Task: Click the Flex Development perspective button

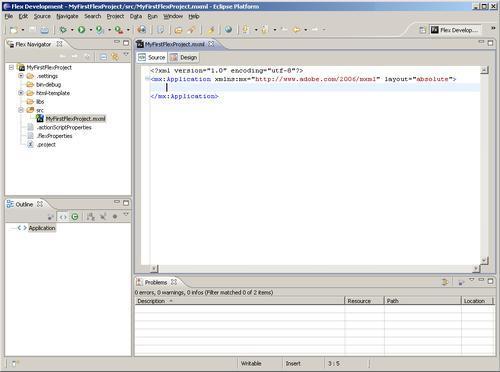Action: 455,30
